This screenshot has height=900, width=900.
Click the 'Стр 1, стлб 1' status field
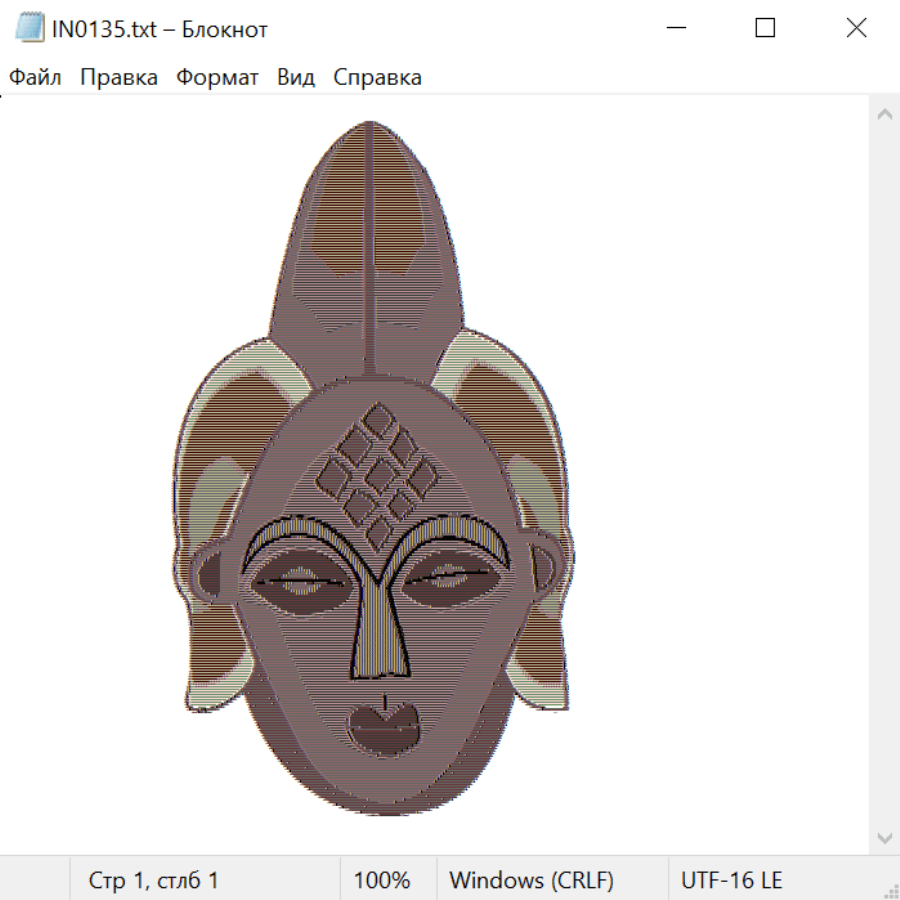coord(154,880)
